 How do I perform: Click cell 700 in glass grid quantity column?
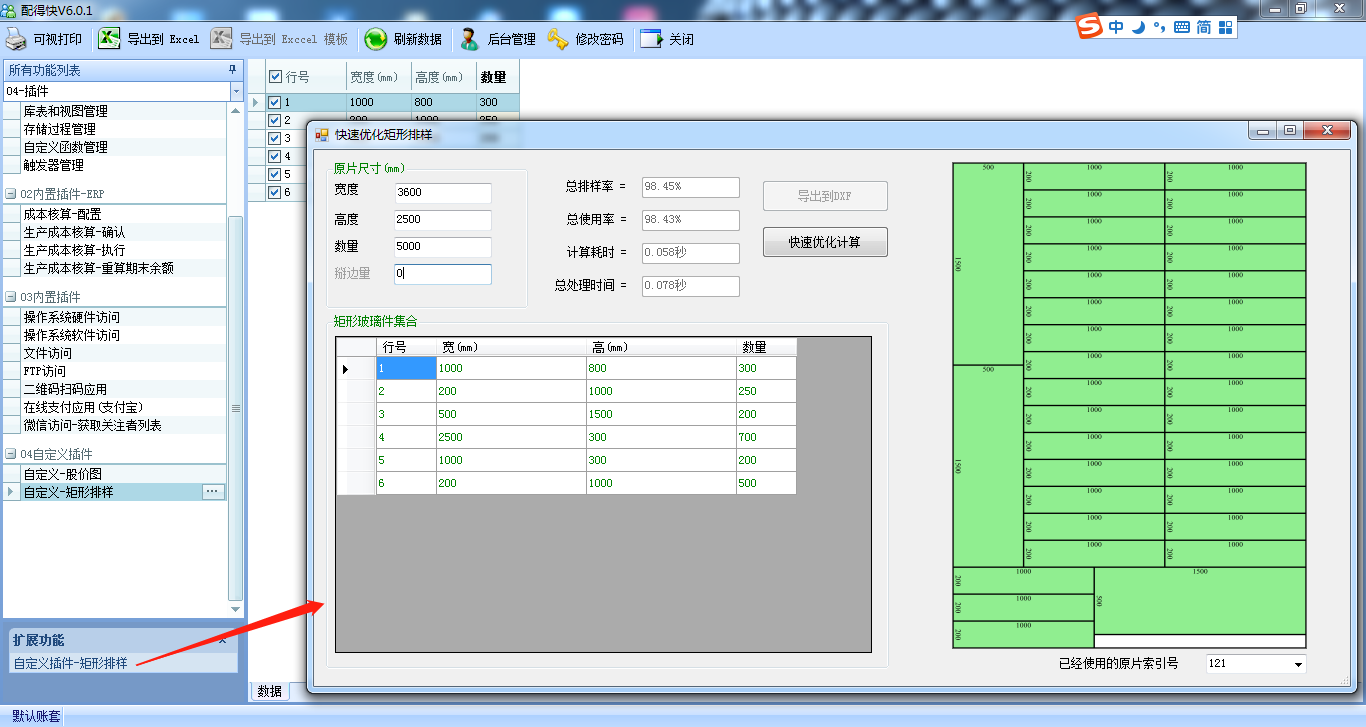[x=766, y=437]
